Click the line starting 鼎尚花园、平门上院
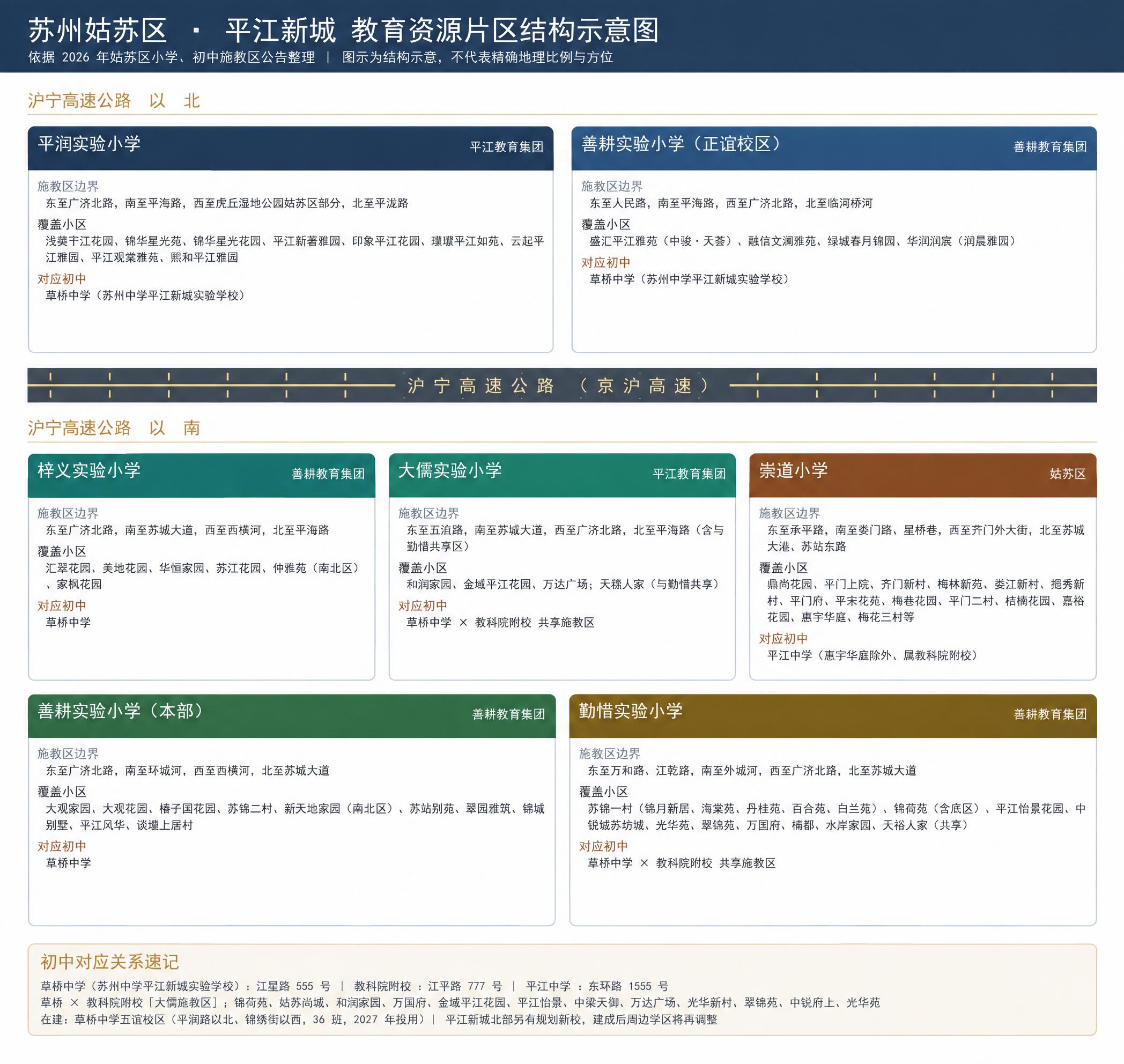Viewport: 1124px width, 1064px height. click(x=926, y=584)
